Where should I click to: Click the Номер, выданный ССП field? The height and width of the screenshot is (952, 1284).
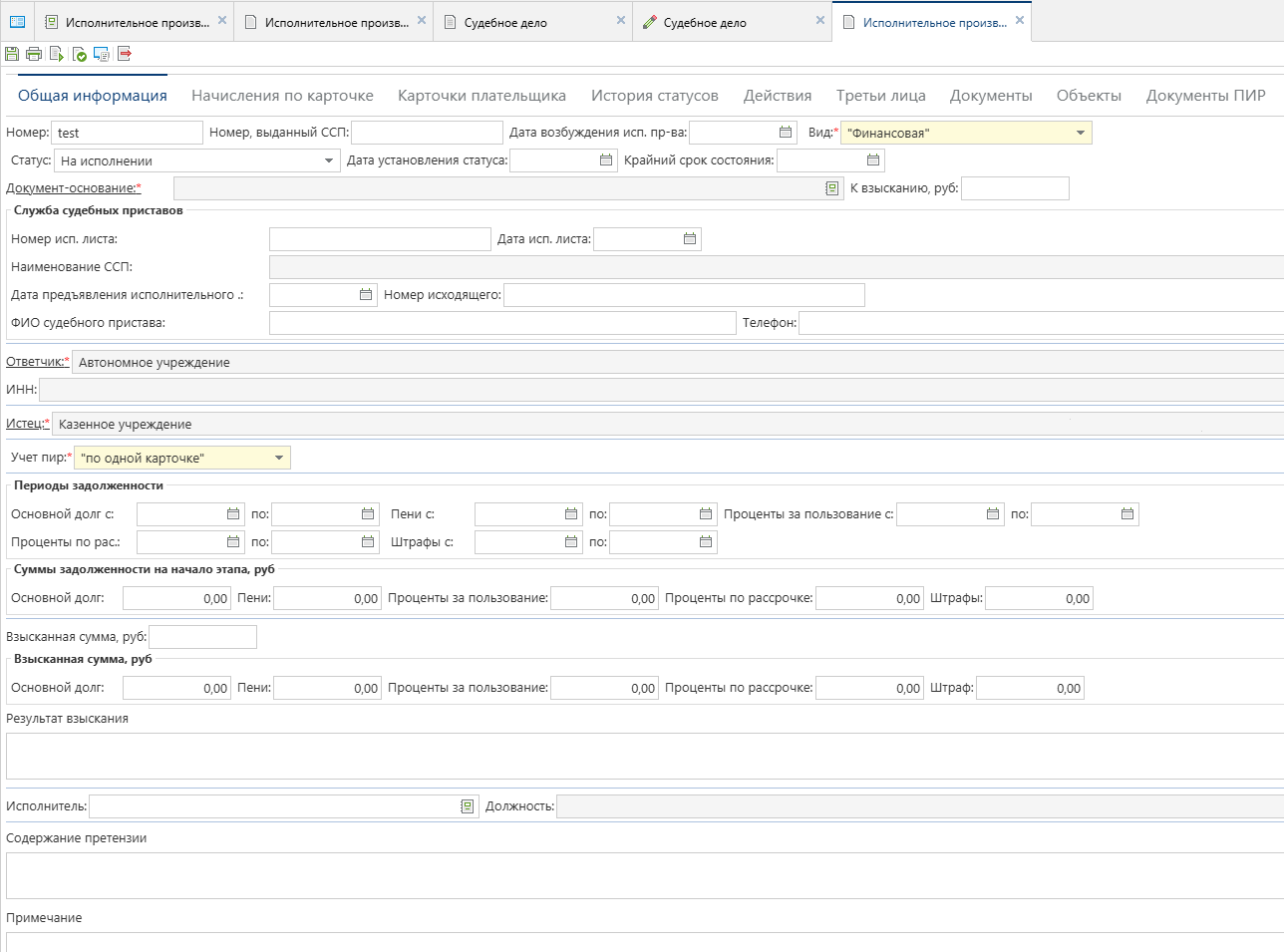tap(427, 133)
